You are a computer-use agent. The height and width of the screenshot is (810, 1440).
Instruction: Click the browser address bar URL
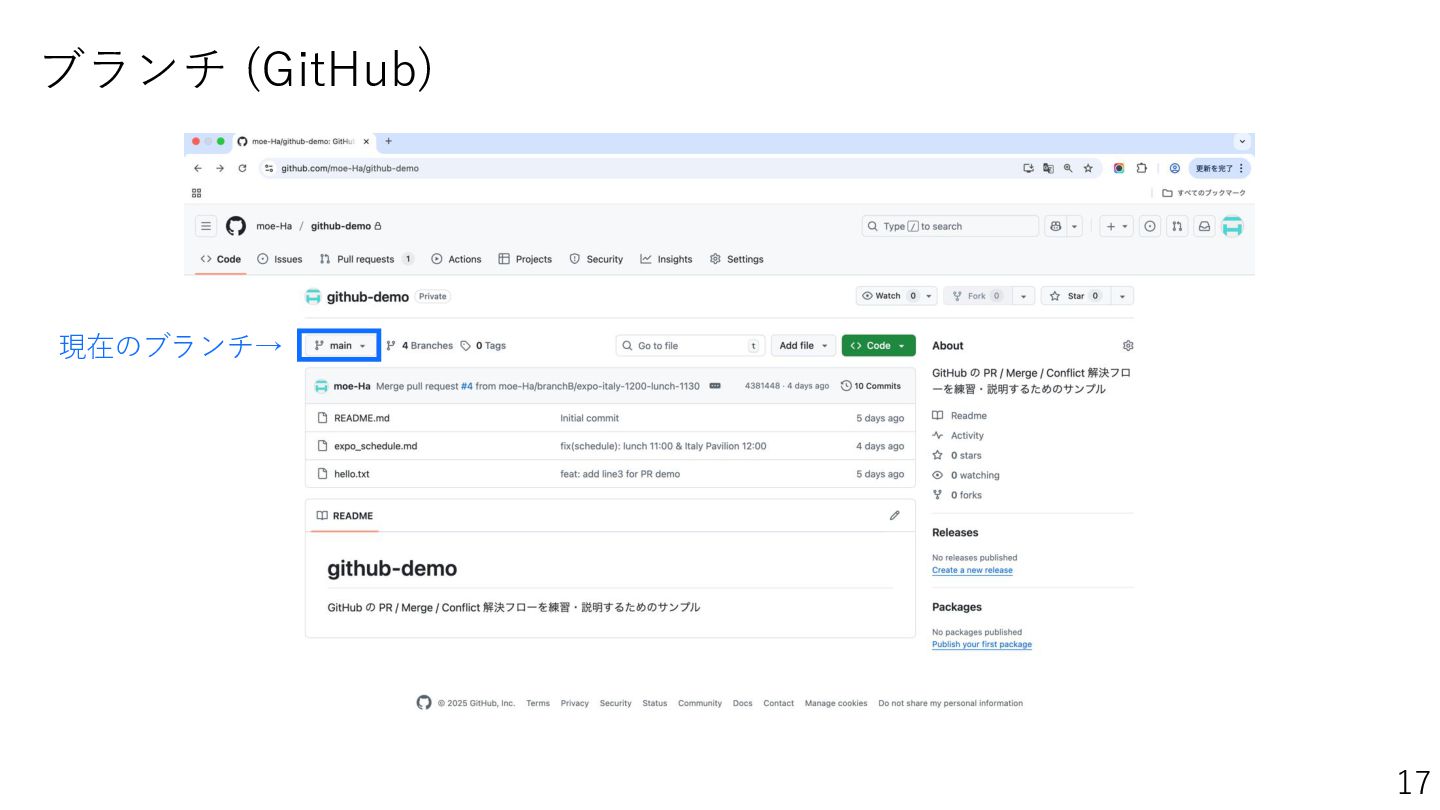coord(350,168)
